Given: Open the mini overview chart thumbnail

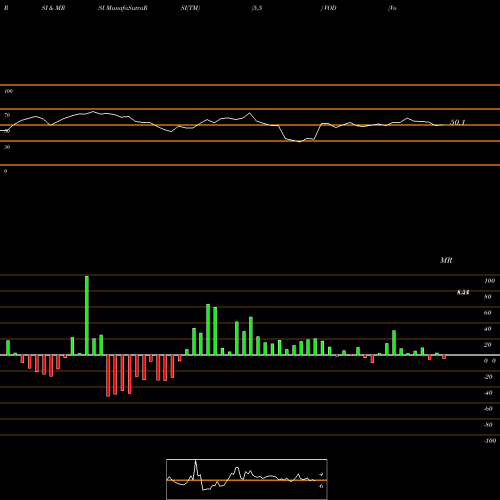Looking at the screenshot, I should click(247, 479).
